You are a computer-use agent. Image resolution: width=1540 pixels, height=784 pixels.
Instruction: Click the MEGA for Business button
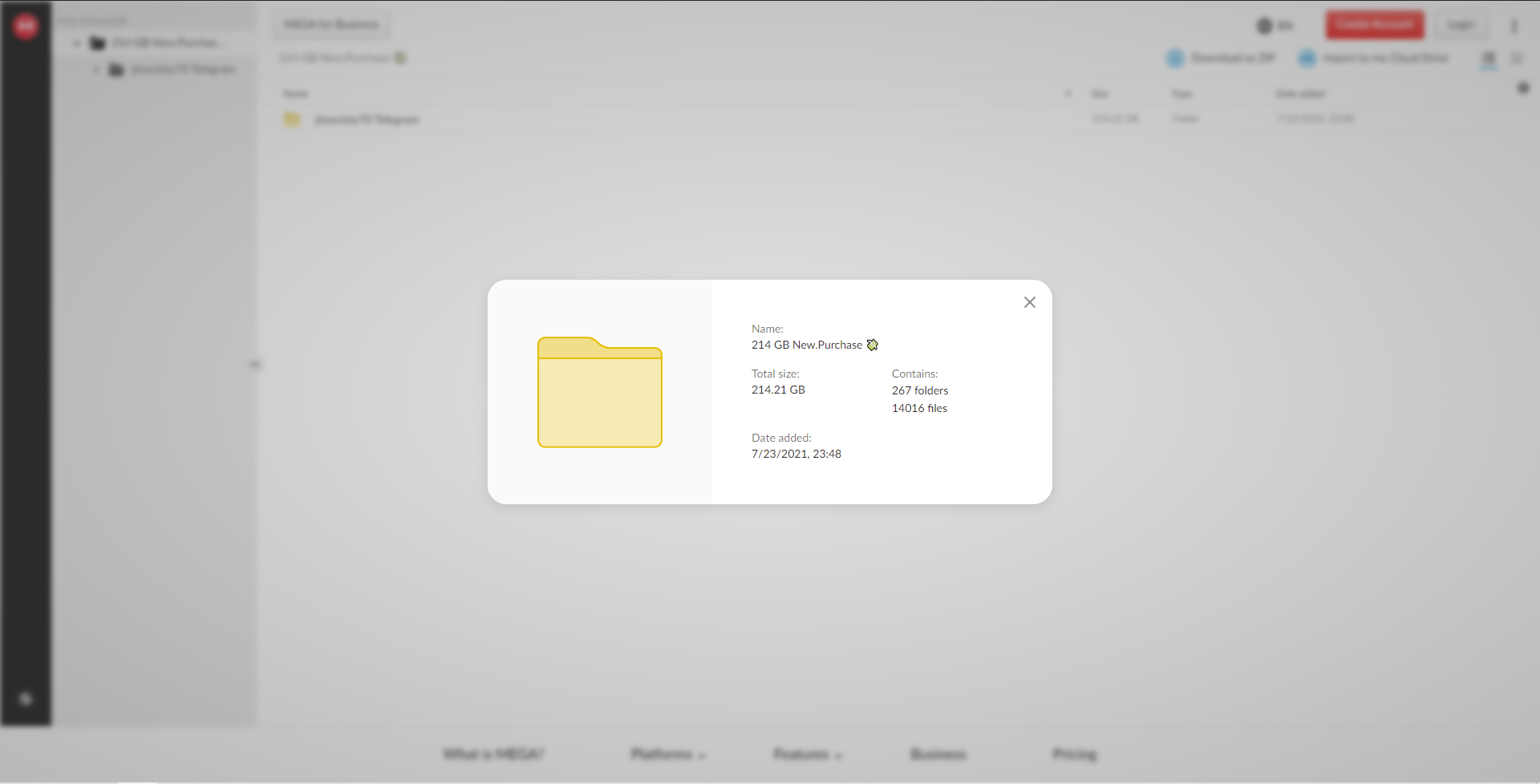click(x=331, y=25)
